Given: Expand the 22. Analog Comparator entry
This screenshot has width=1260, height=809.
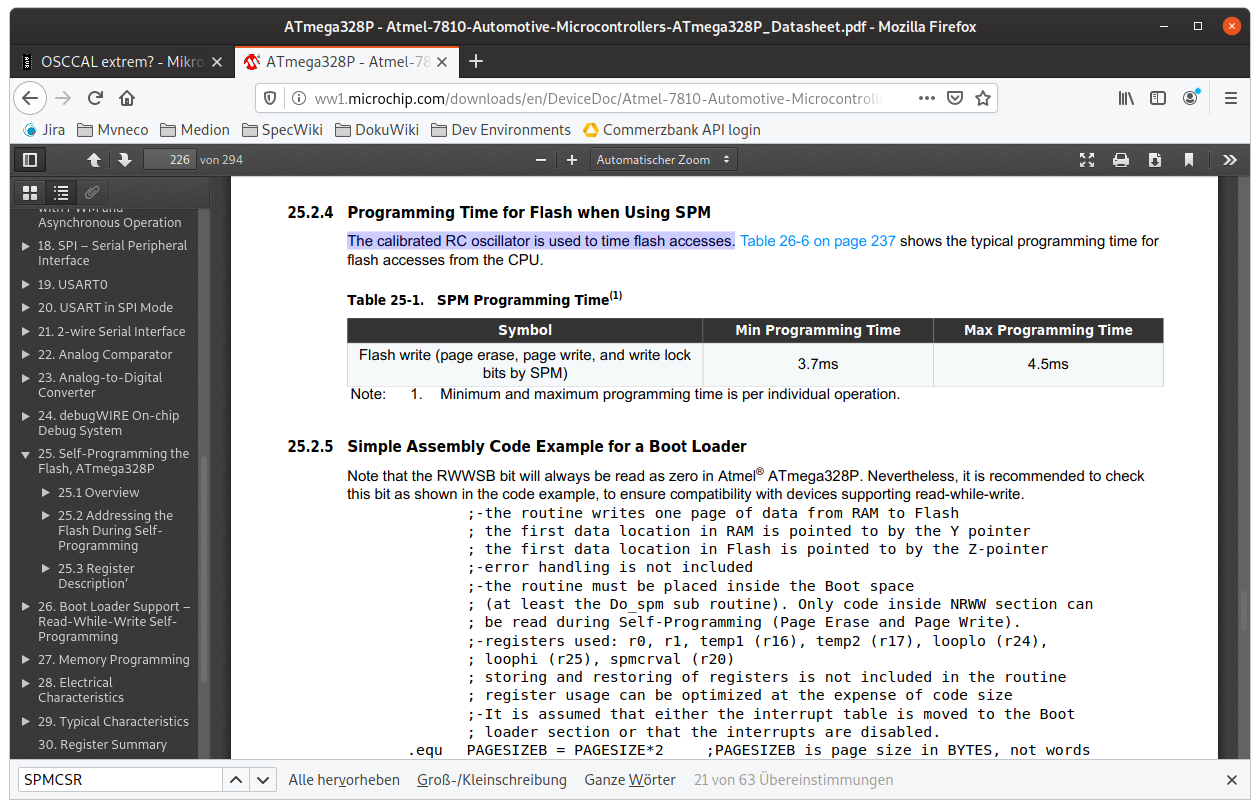Looking at the screenshot, I should [26, 355].
